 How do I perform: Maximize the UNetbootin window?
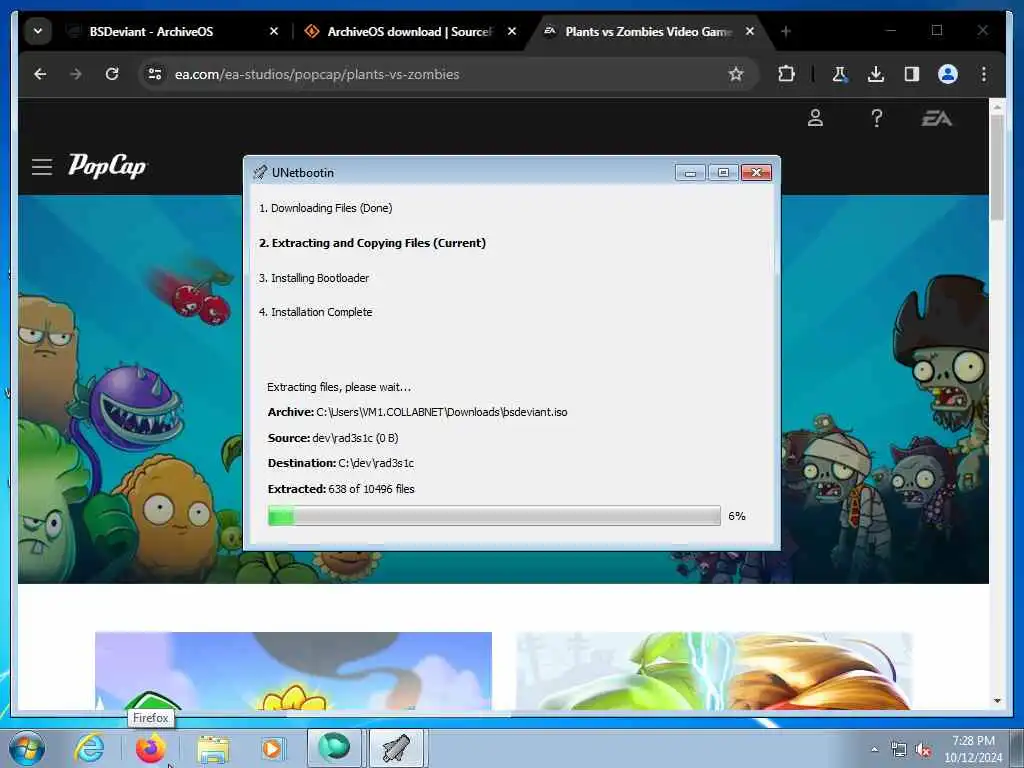click(x=723, y=172)
